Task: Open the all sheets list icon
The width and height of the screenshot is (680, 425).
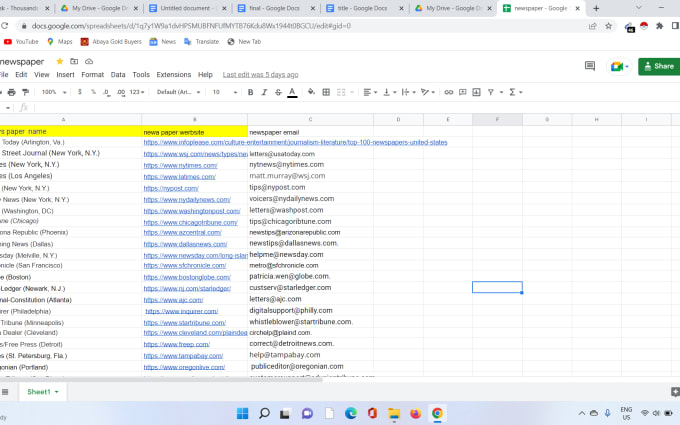Action: pyautogui.click(x=5, y=392)
